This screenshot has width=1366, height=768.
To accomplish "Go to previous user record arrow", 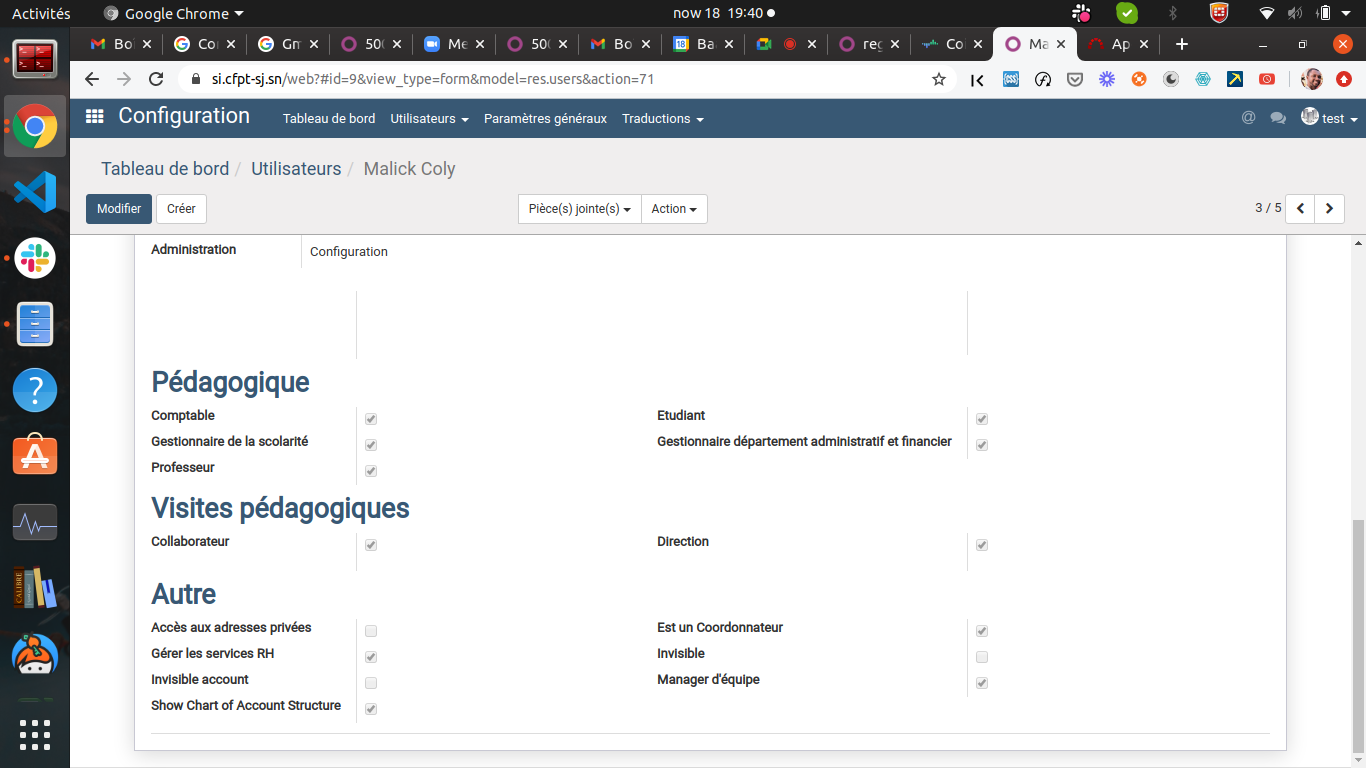I will point(1300,209).
